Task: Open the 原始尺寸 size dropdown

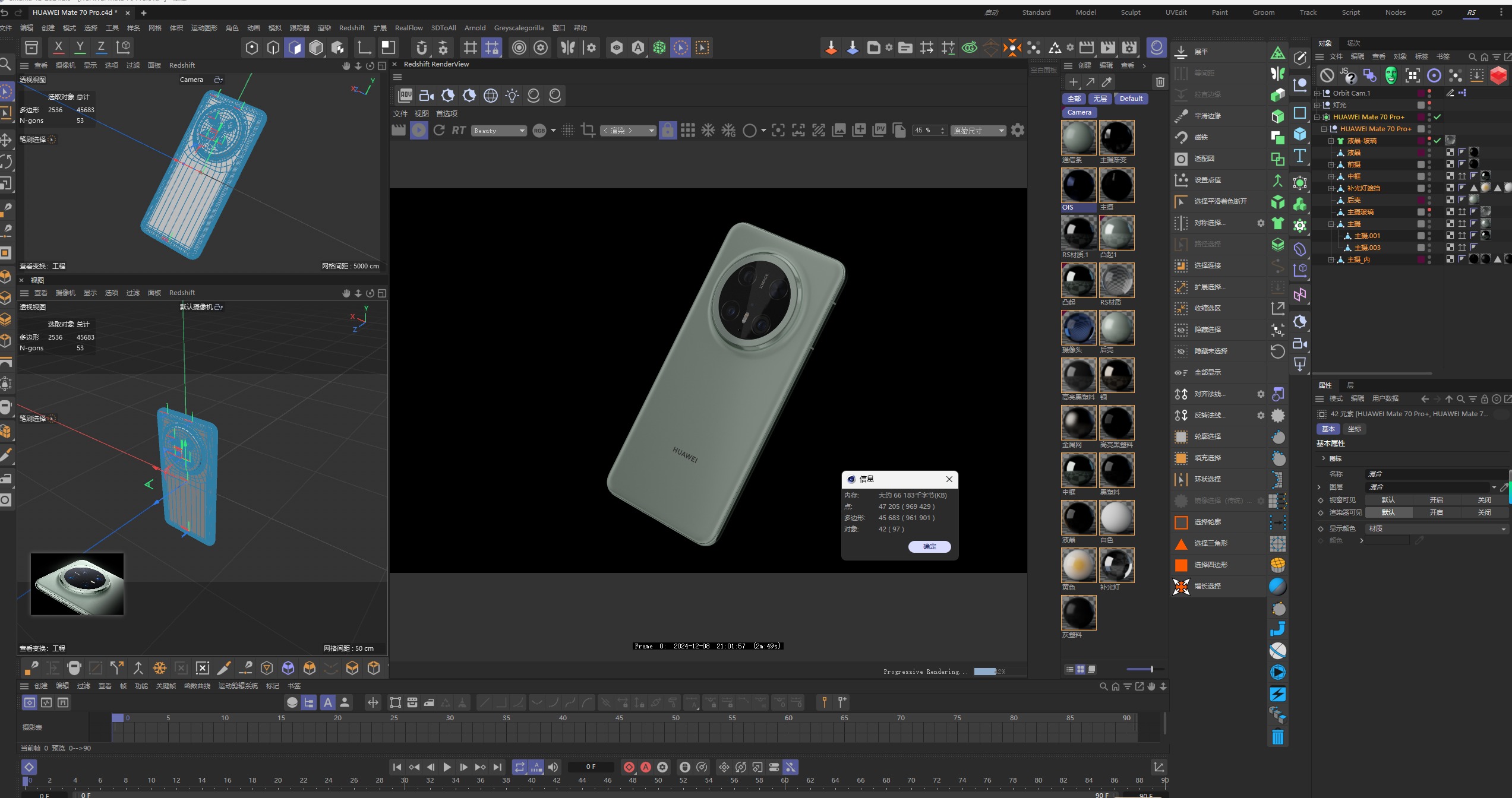Action: 978,131
